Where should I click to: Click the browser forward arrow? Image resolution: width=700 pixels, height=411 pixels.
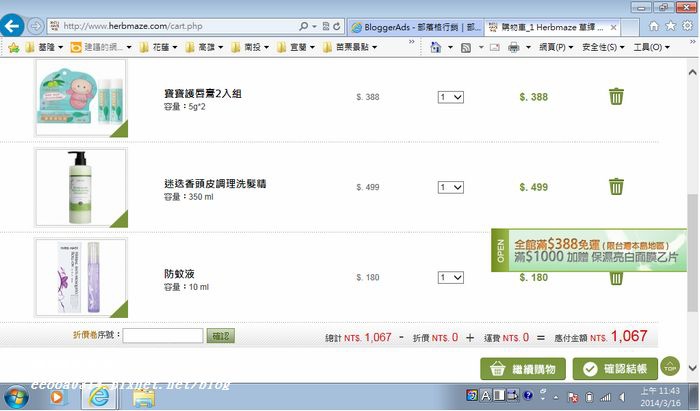tap(35, 26)
